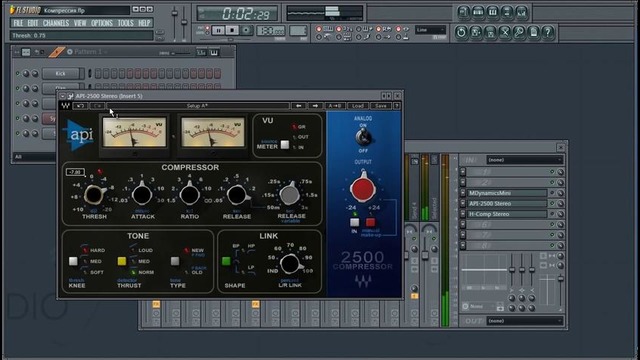The height and width of the screenshot is (360, 640).
Task: Open the browser view icon in FL toolbar
Action: pyautogui.click(x=507, y=13)
